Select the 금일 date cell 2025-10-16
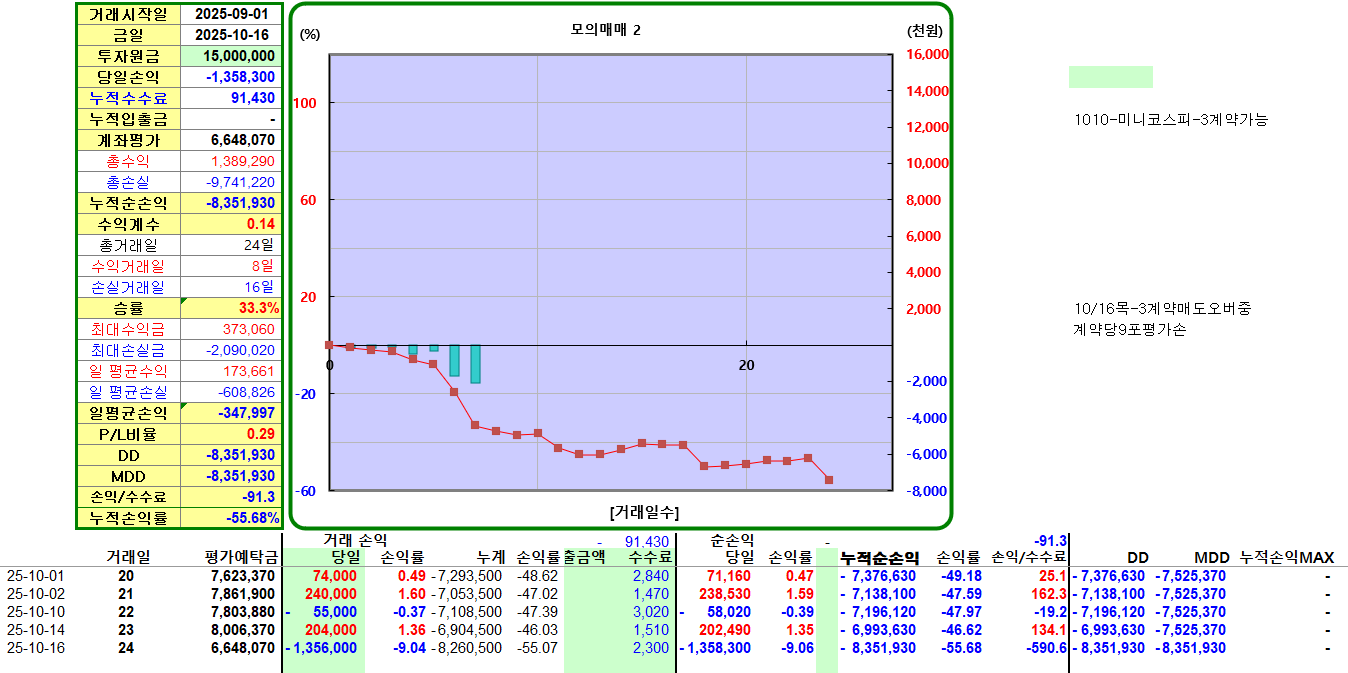The width and height of the screenshot is (1348, 673). [x=231, y=35]
